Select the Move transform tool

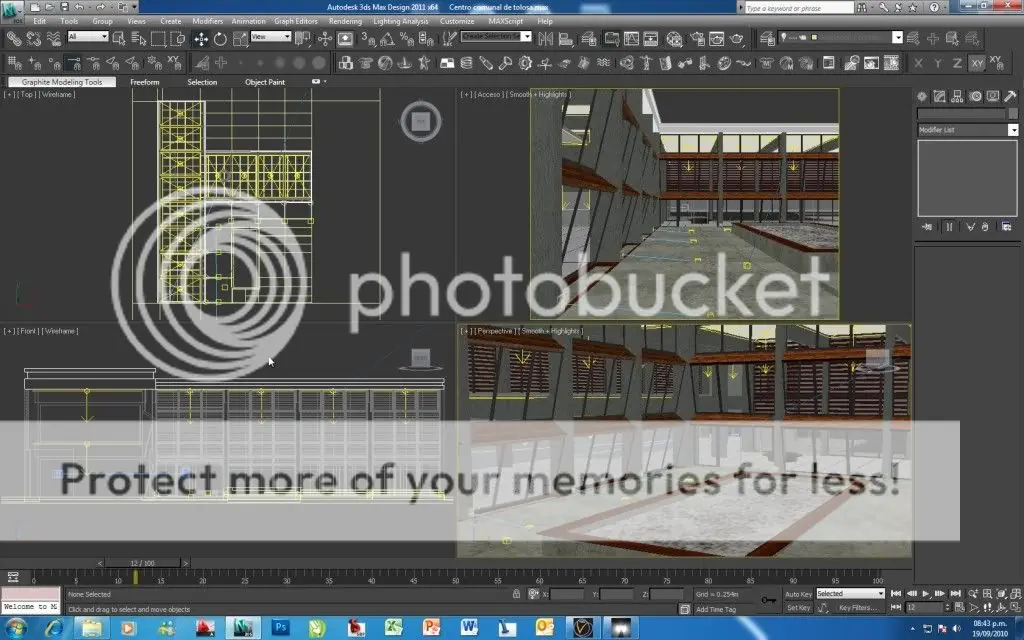(x=201, y=38)
